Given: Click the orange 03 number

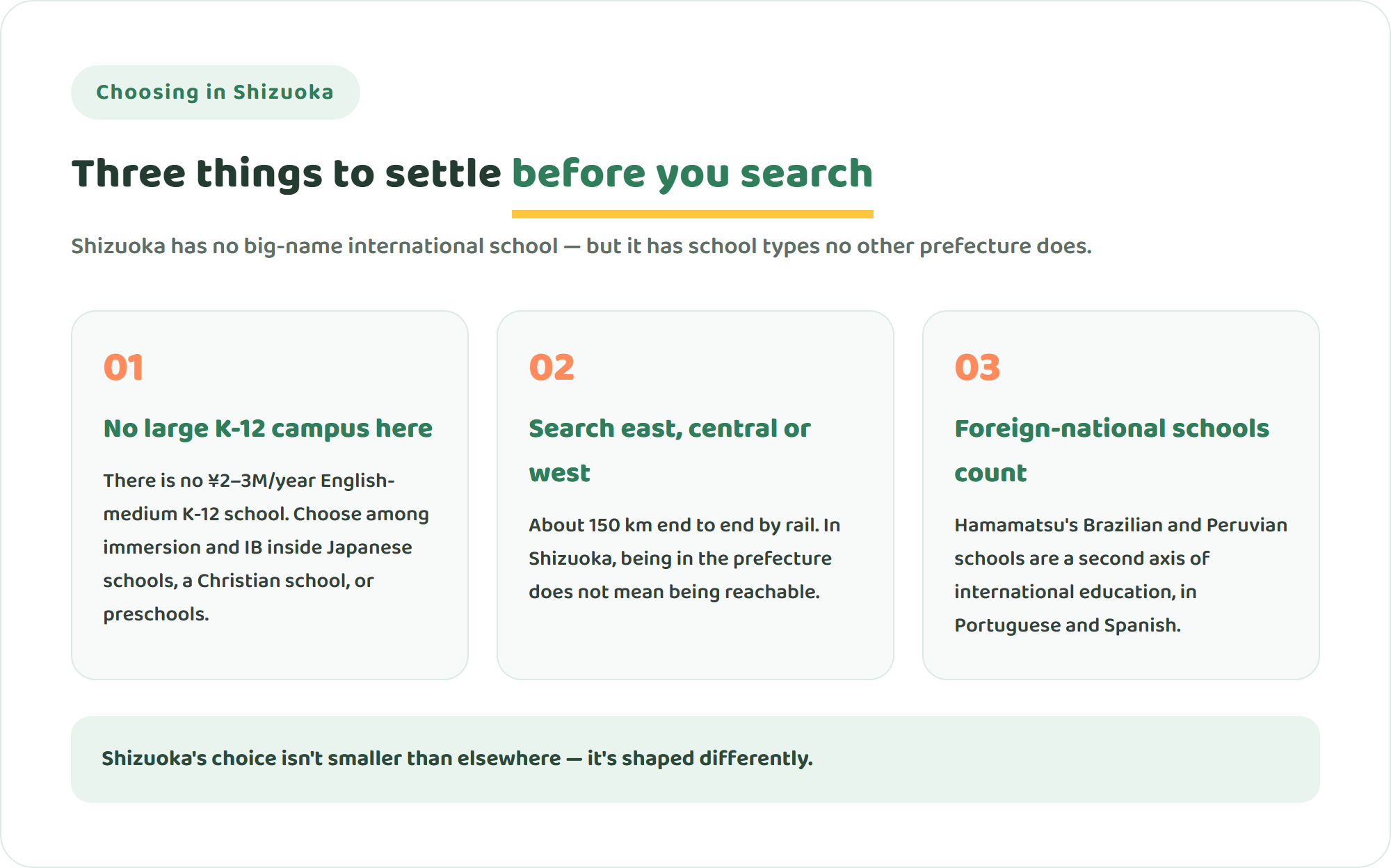Looking at the screenshot, I should (977, 367).
